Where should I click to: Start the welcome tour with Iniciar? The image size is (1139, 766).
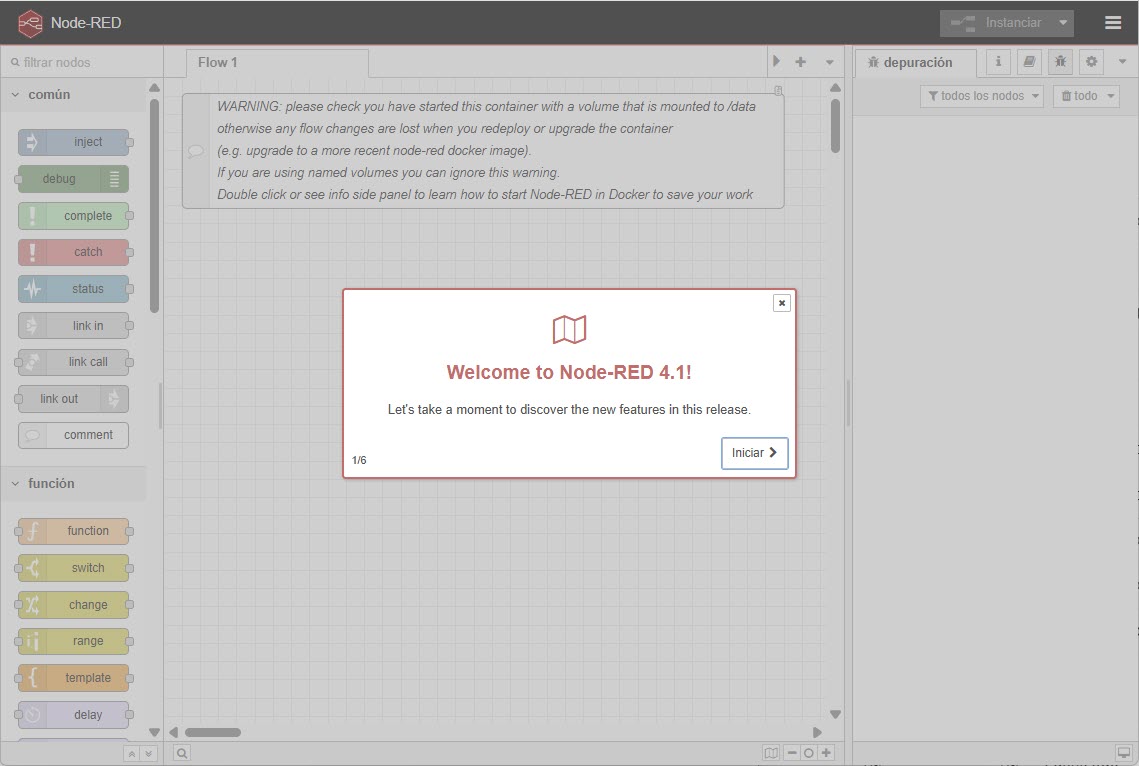point(754,453)
